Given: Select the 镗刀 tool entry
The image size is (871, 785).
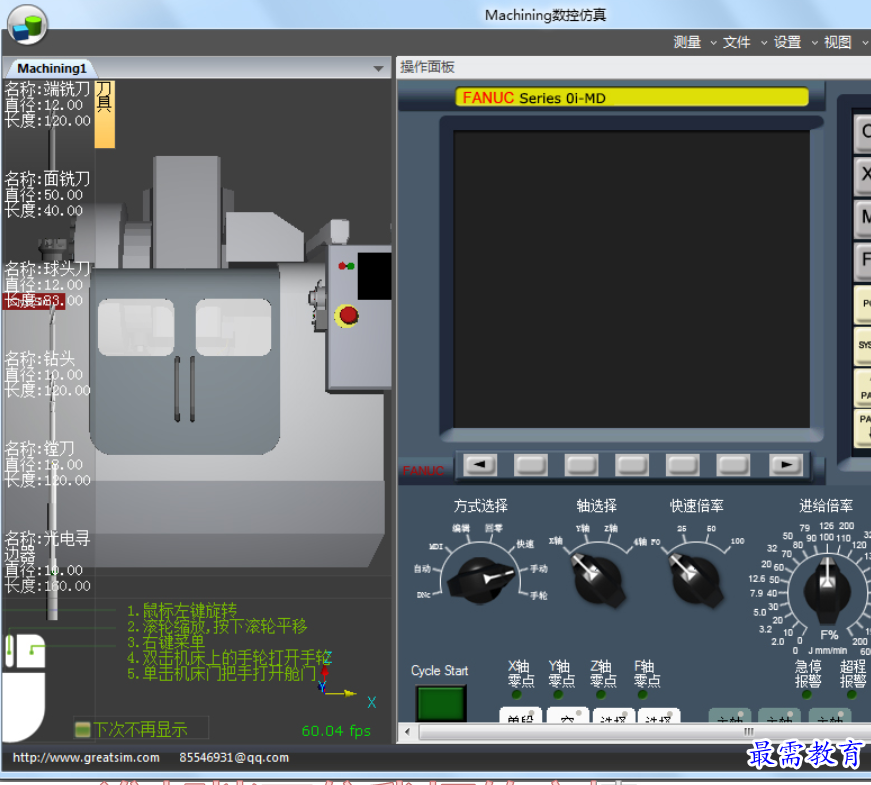Looking at the screenshot, I should 48,464.
